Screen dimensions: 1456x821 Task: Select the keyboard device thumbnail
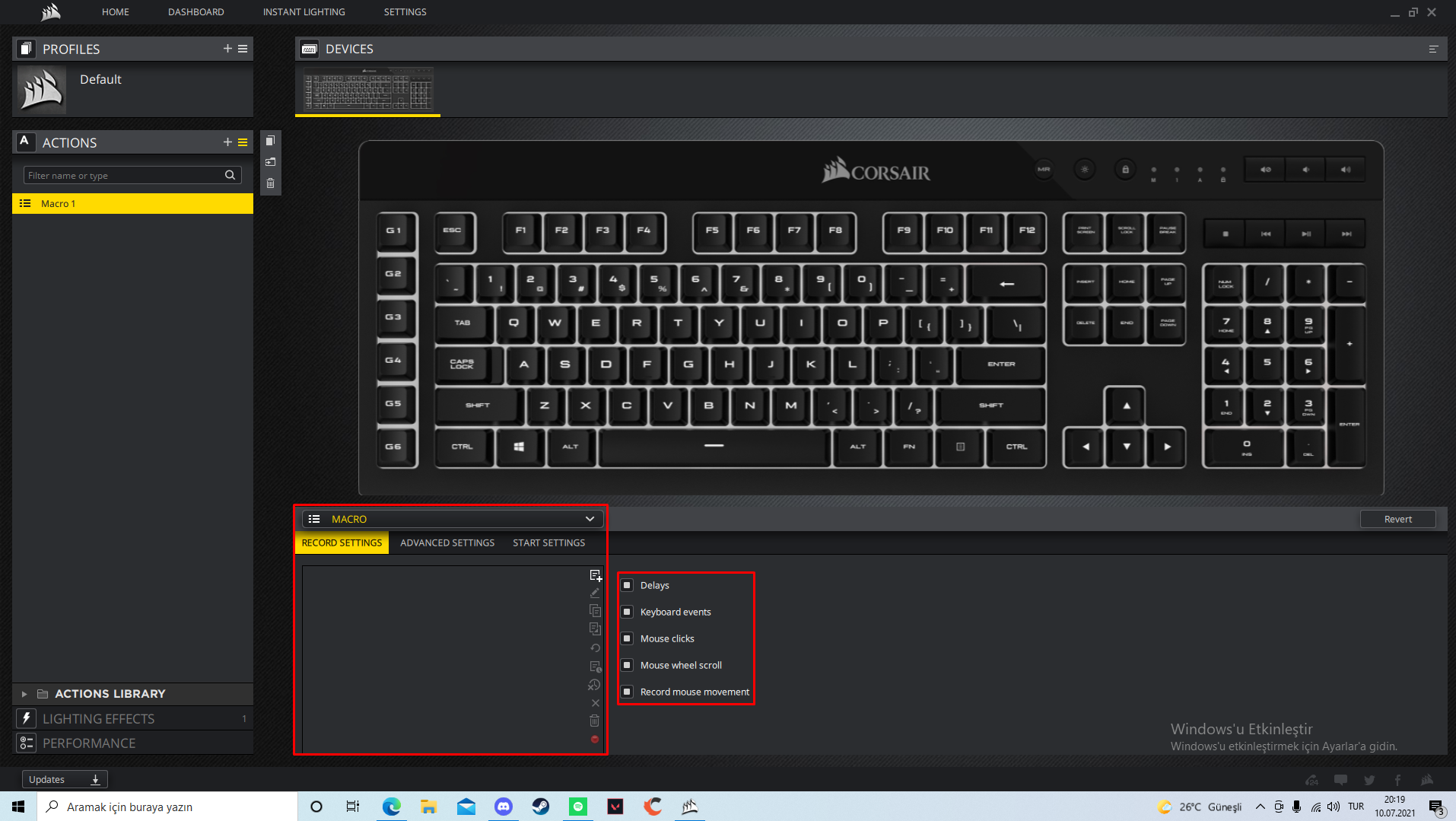(x=368, y=89)
